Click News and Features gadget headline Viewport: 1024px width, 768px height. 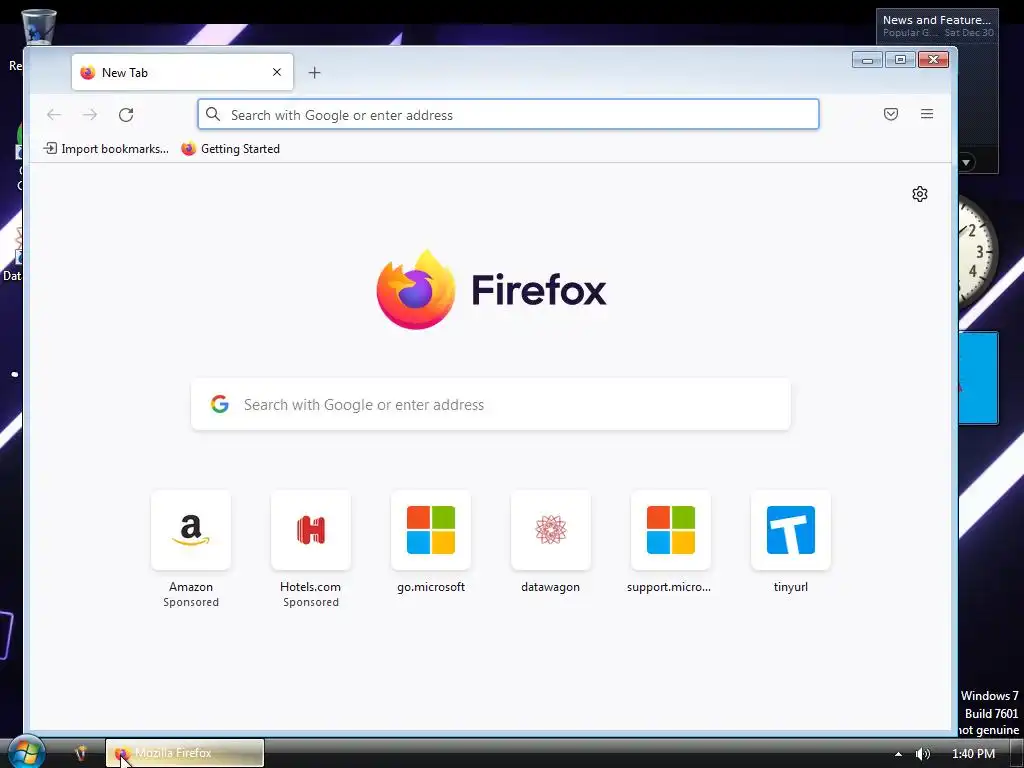pyautogui.click(x=936, y=20)
